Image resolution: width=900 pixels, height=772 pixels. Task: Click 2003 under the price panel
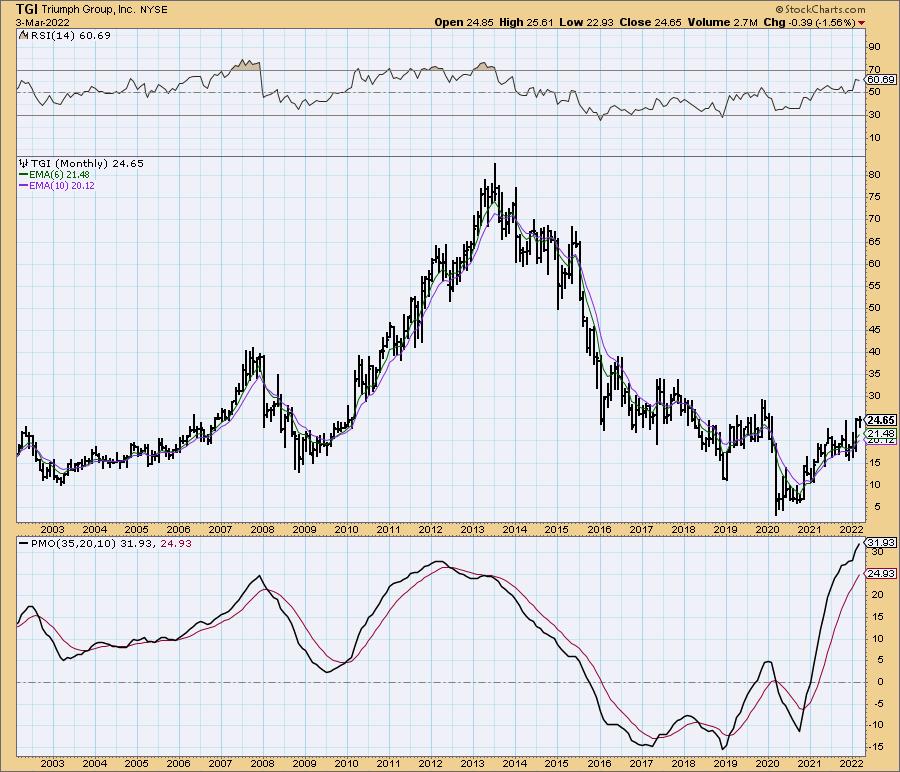click(x=52, y=529)
